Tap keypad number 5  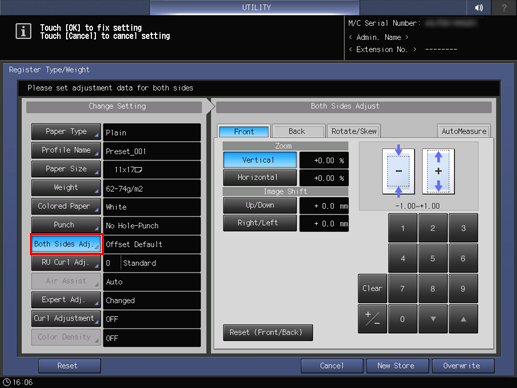click(x=433, y=258)
